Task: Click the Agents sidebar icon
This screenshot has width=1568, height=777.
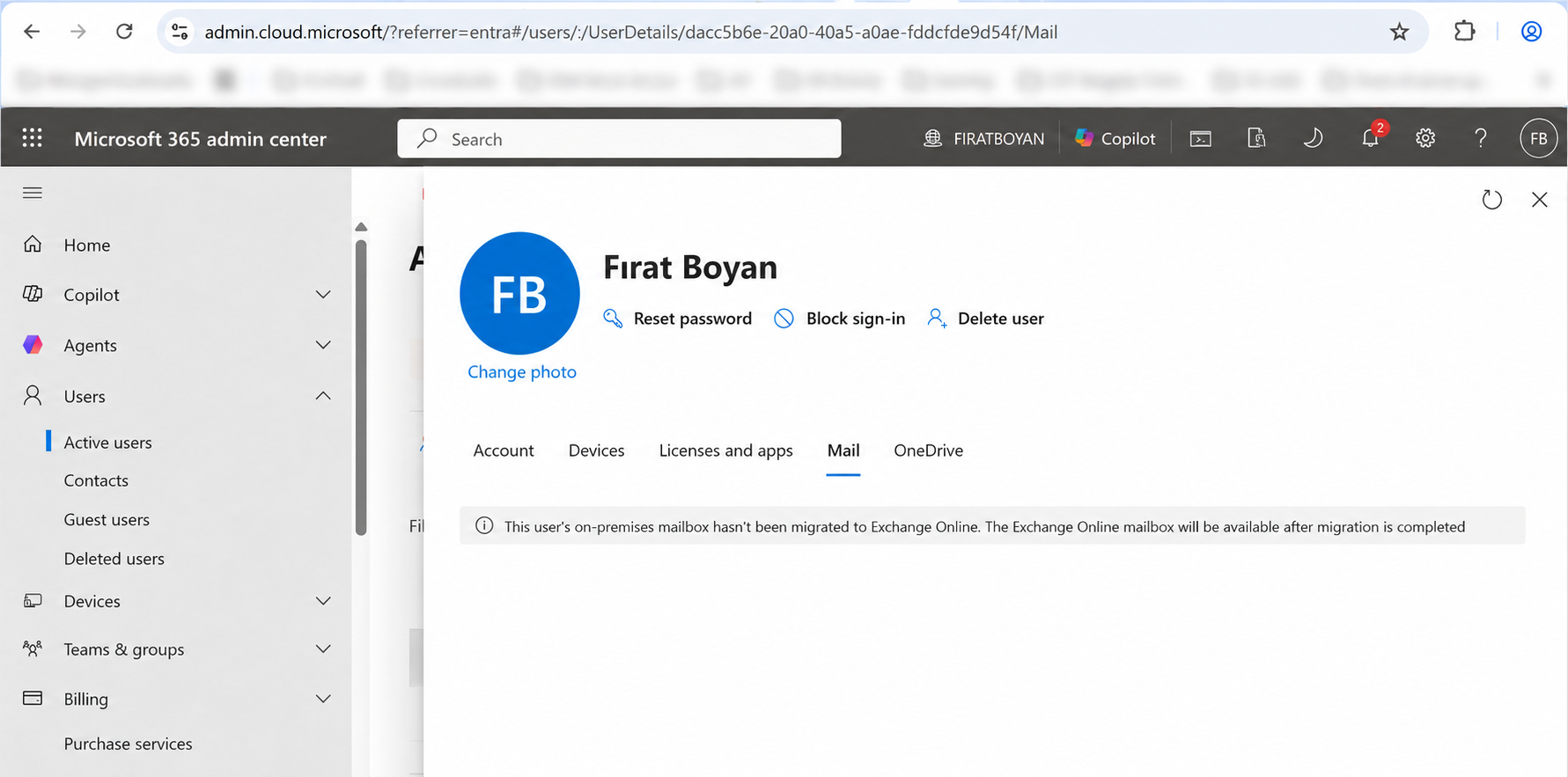Action: coord(33,345)
